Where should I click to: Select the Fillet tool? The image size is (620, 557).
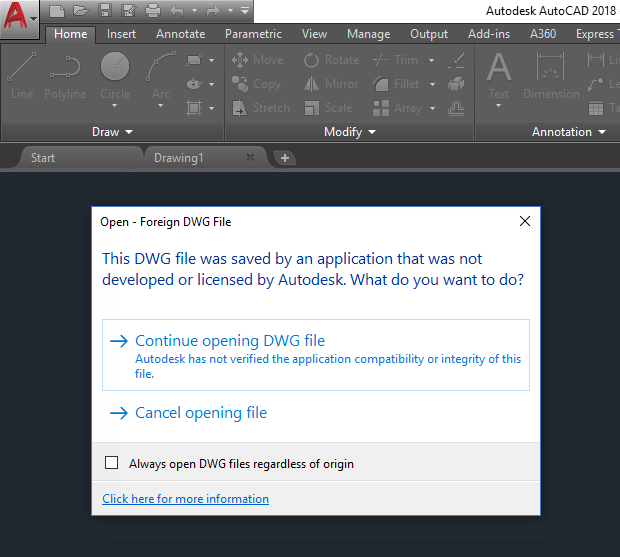click(396, 84)
